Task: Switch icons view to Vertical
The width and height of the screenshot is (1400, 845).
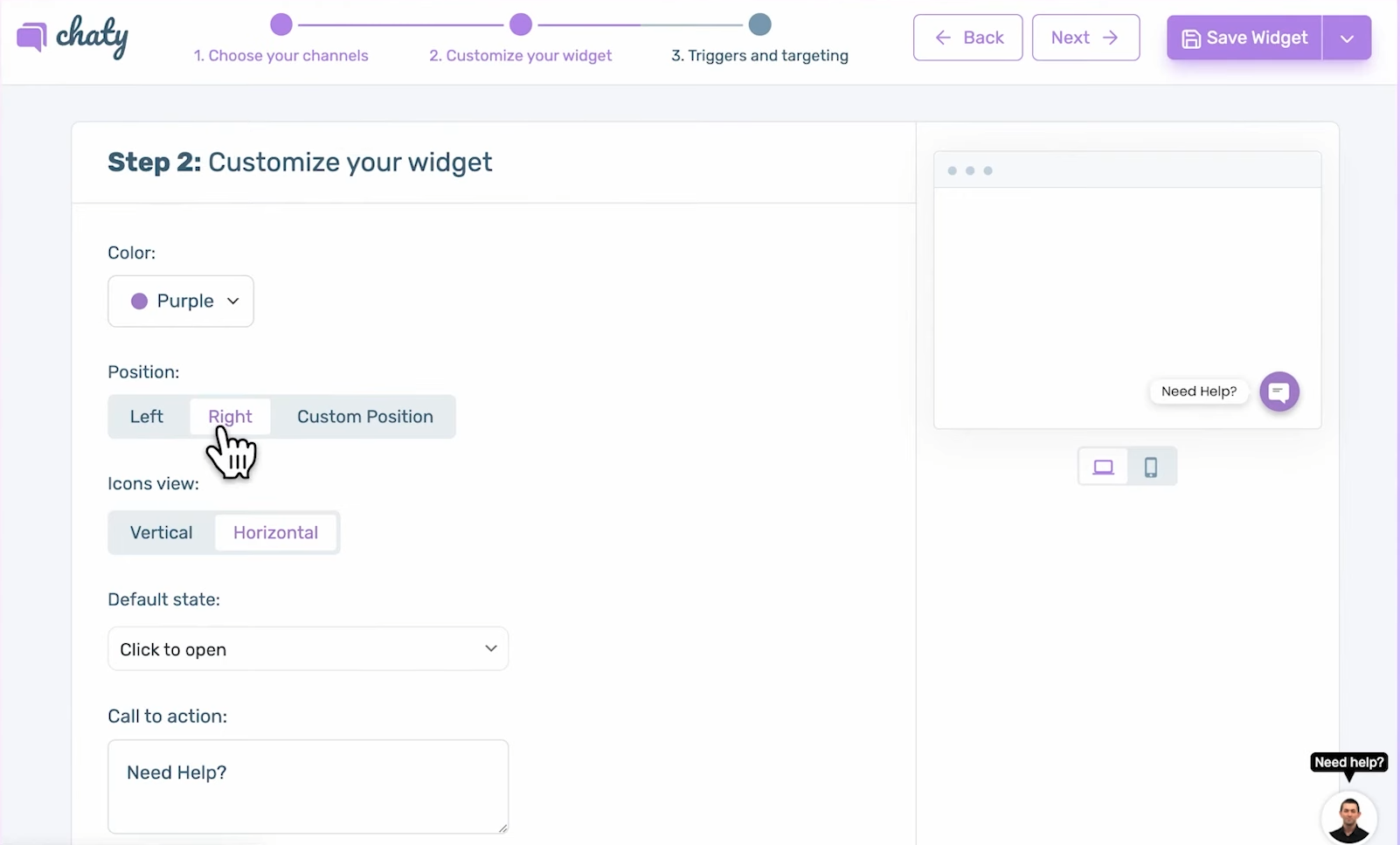Action: [161, 532]
